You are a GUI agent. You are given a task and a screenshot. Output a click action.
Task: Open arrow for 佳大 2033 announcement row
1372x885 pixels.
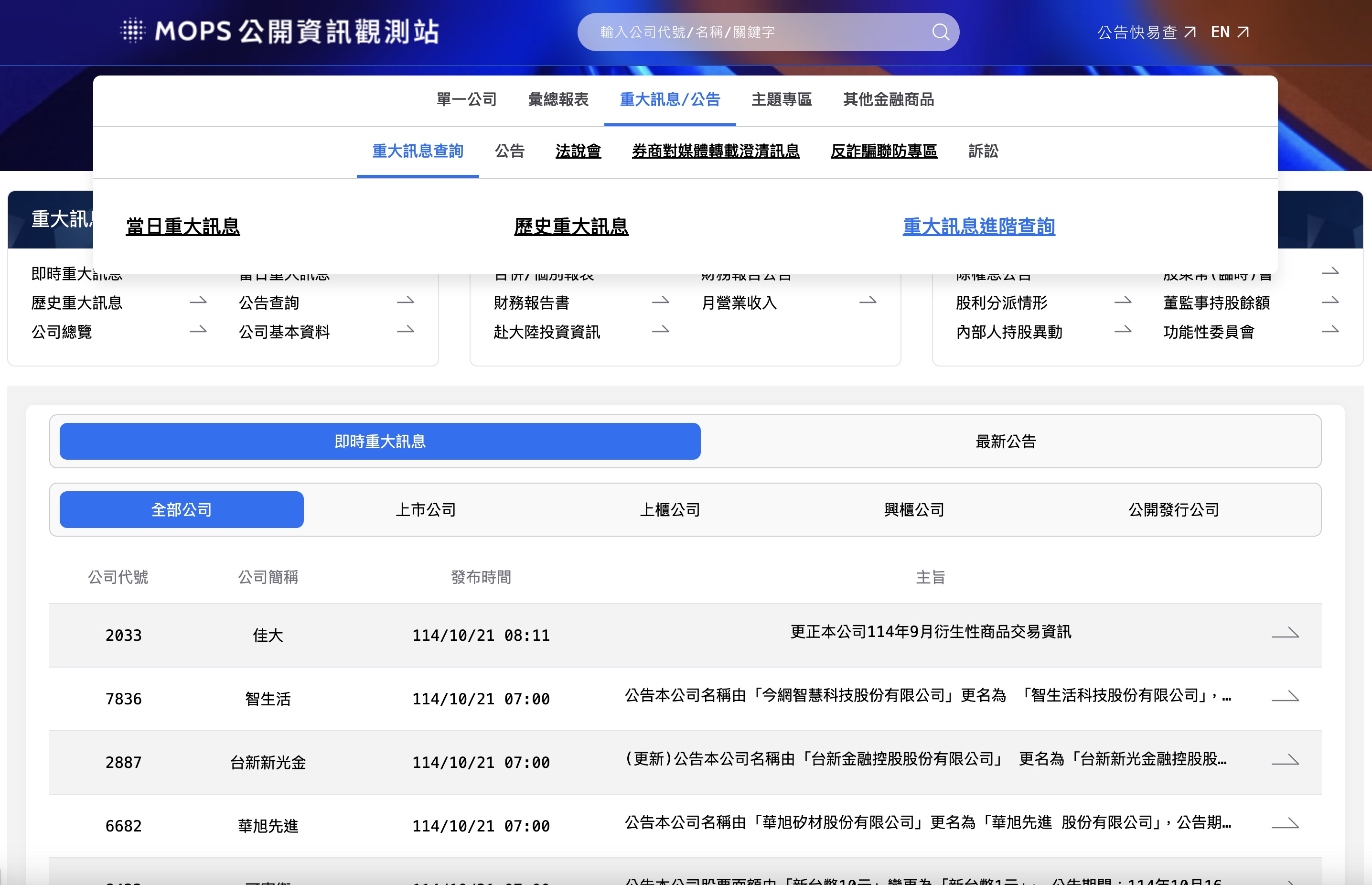tap(1285, 633)
